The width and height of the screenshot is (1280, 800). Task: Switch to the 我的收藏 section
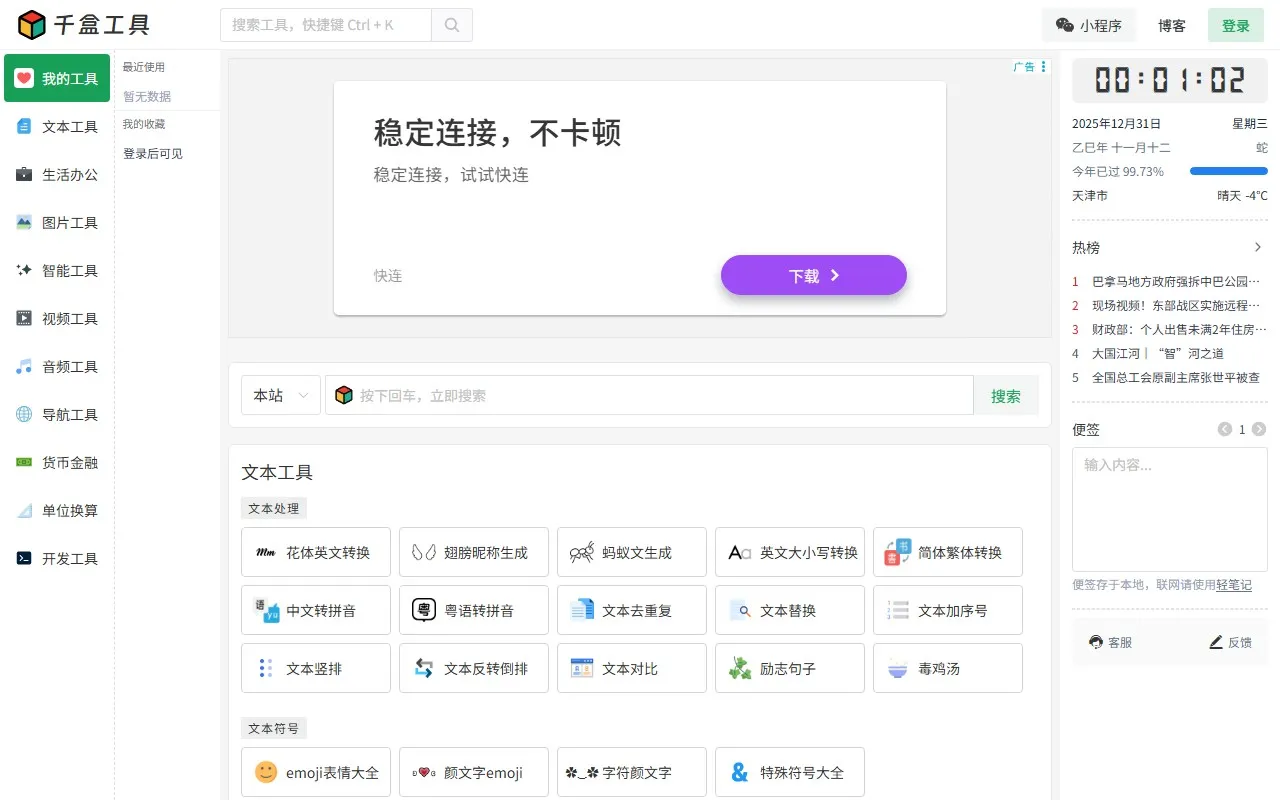(144, 124)
